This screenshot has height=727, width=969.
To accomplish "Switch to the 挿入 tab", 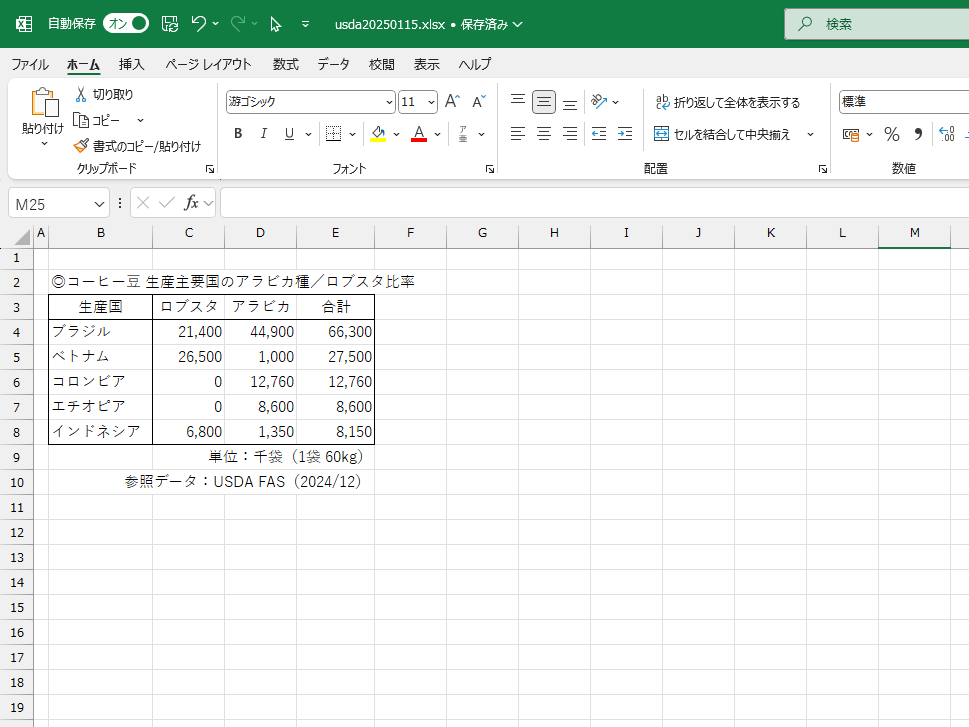I will pyautogui.click(x=131, y=64).
